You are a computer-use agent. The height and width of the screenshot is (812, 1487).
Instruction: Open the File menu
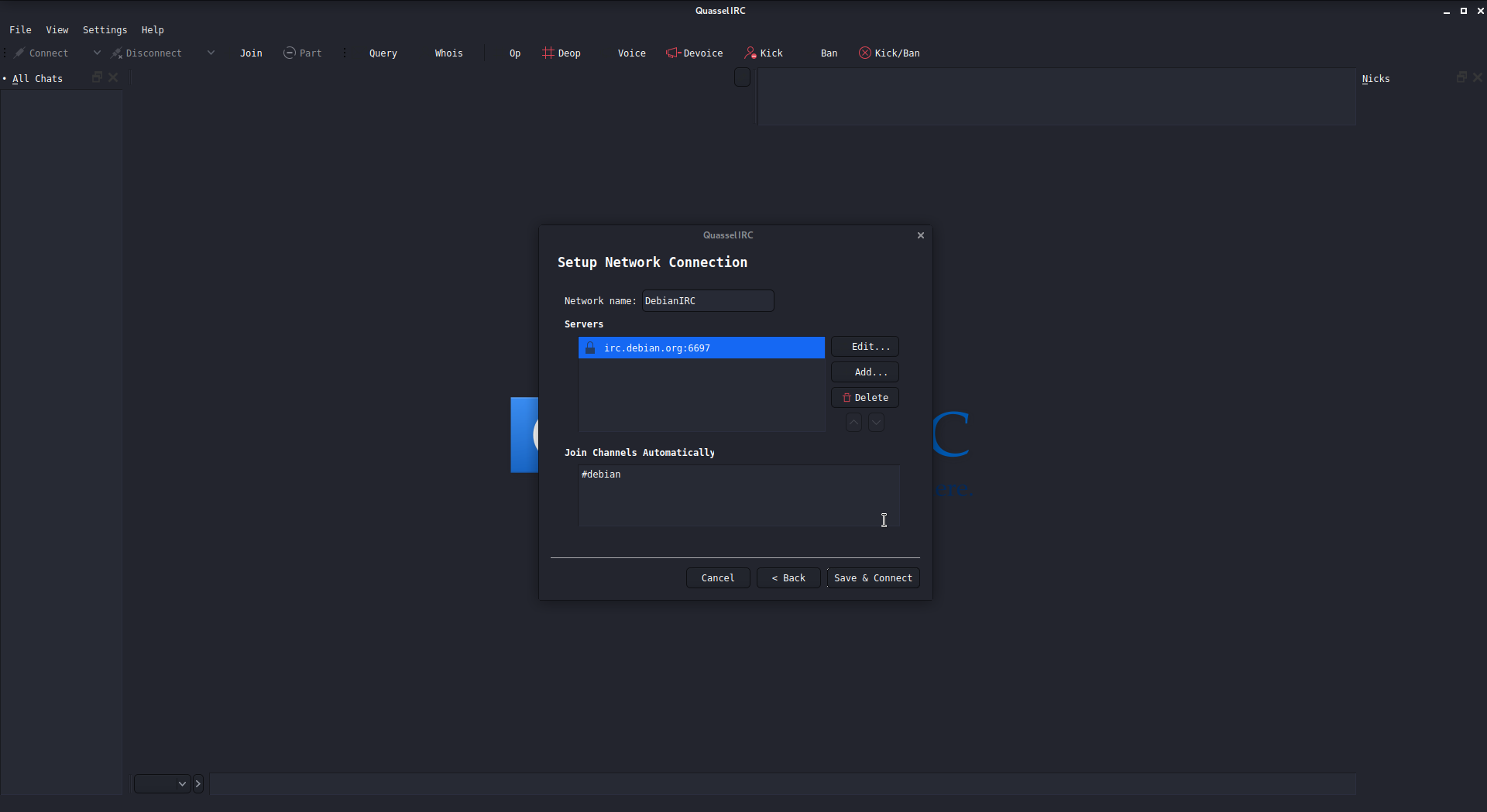[x=20, y=30]
